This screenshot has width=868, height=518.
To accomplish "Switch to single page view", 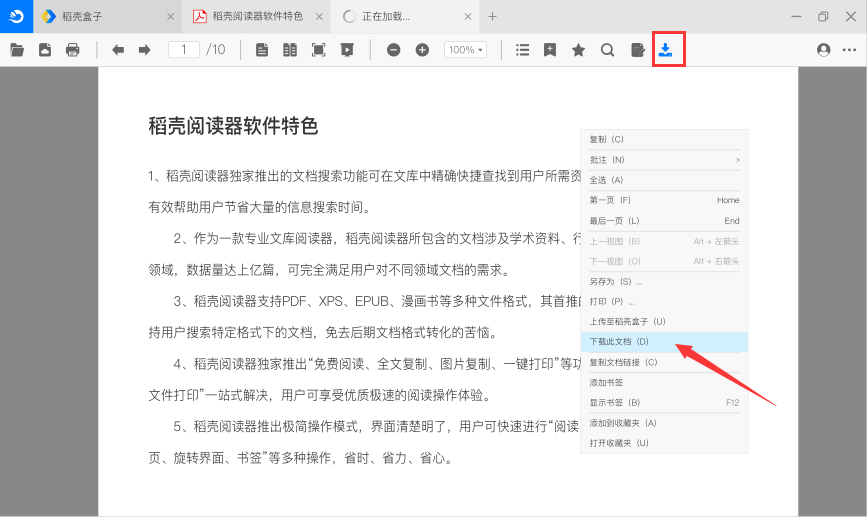I will pos(262,50).
